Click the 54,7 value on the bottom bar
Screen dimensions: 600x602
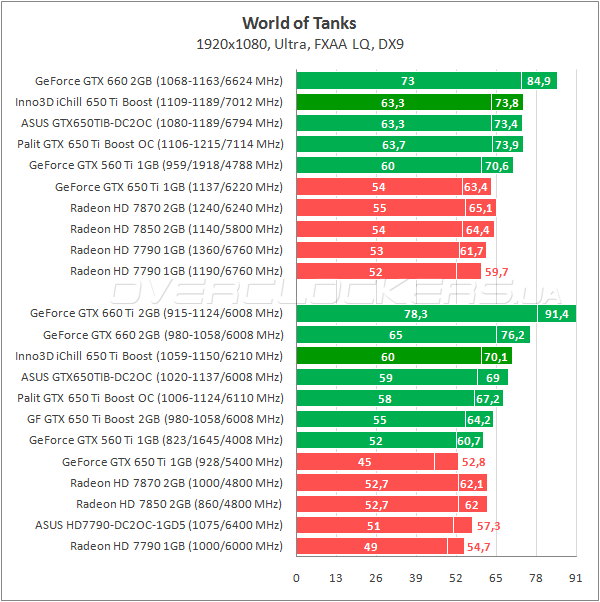click(478, 546)
